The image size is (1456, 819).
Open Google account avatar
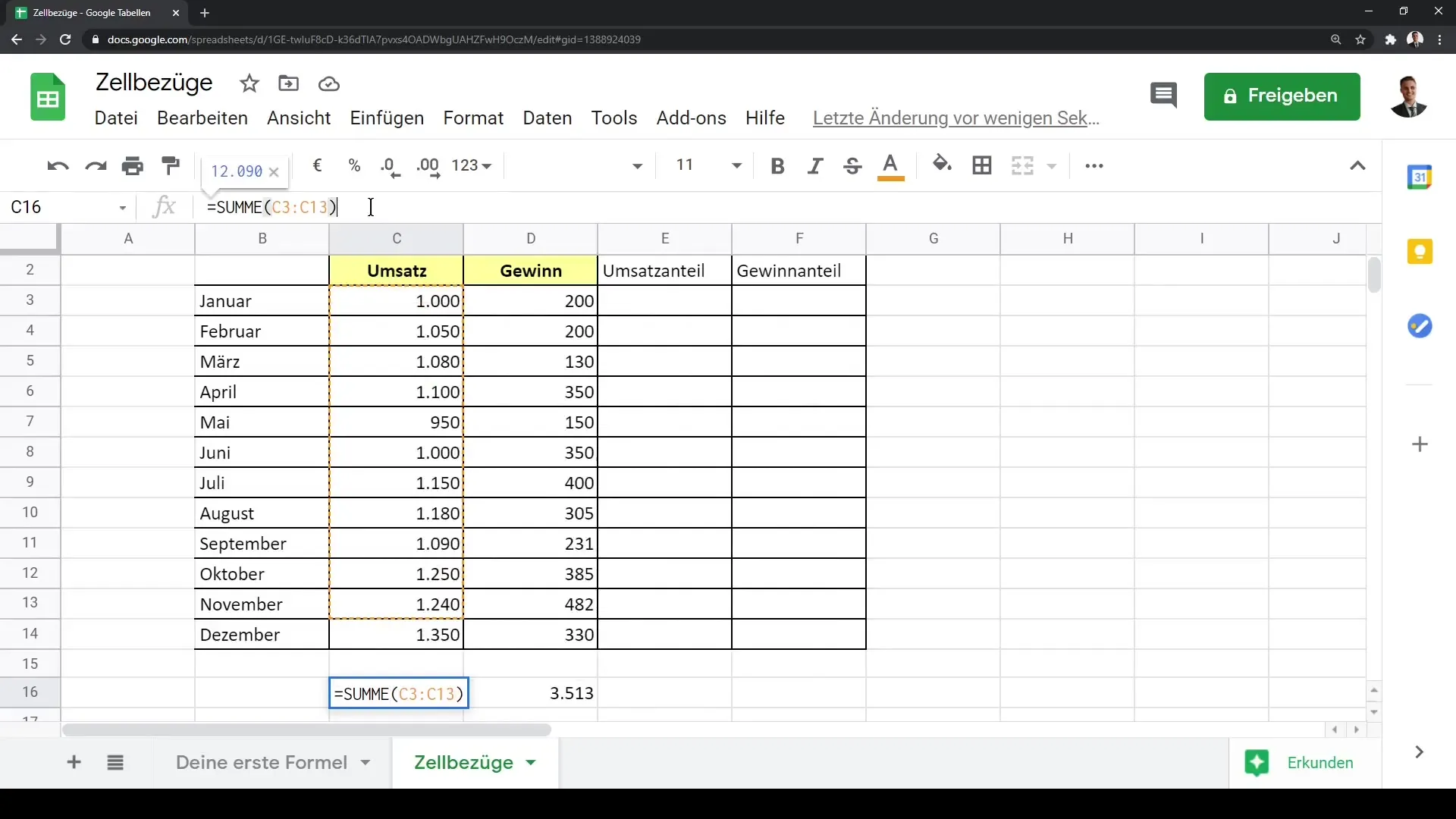[x=1409, y=96]
